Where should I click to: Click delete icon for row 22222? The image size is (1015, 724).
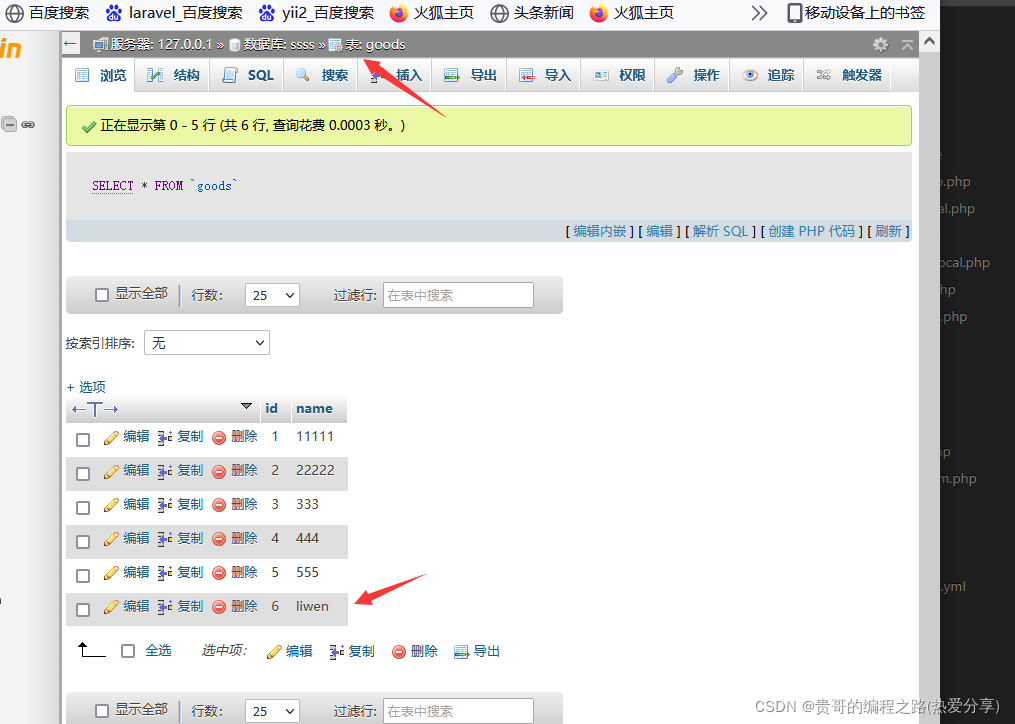219,471
